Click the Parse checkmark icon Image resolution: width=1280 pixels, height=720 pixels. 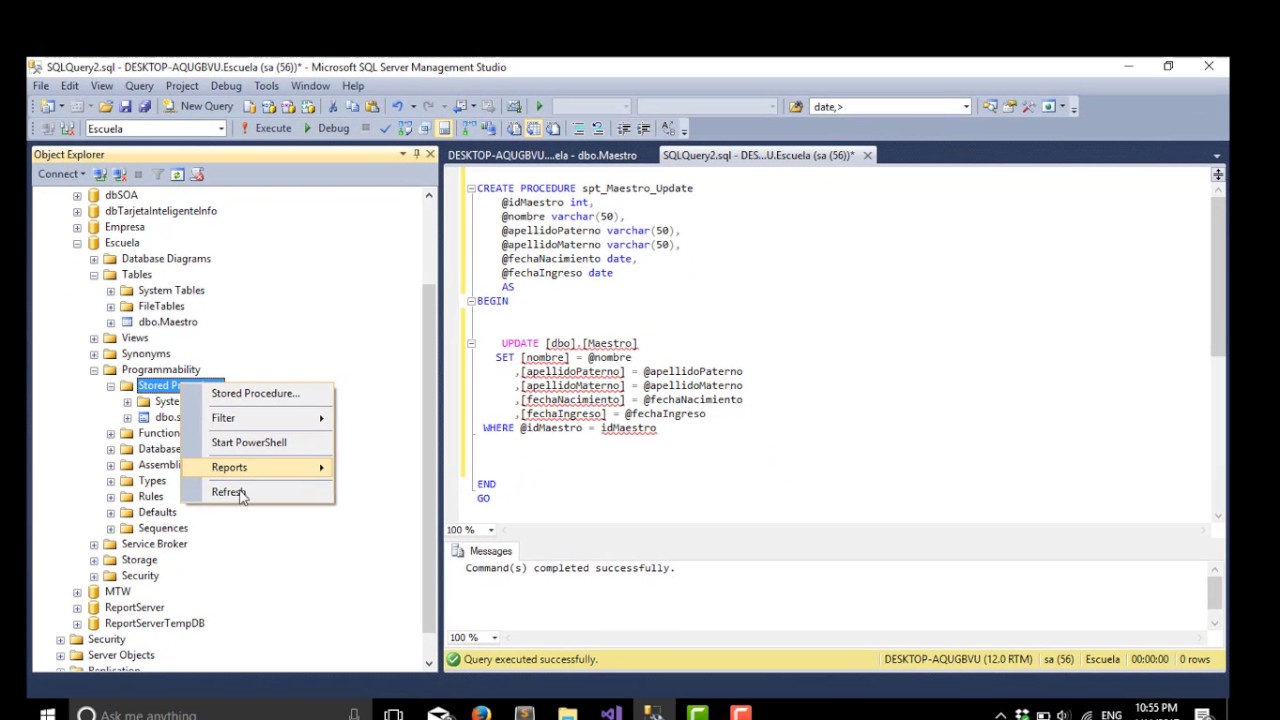coord(385,128)
